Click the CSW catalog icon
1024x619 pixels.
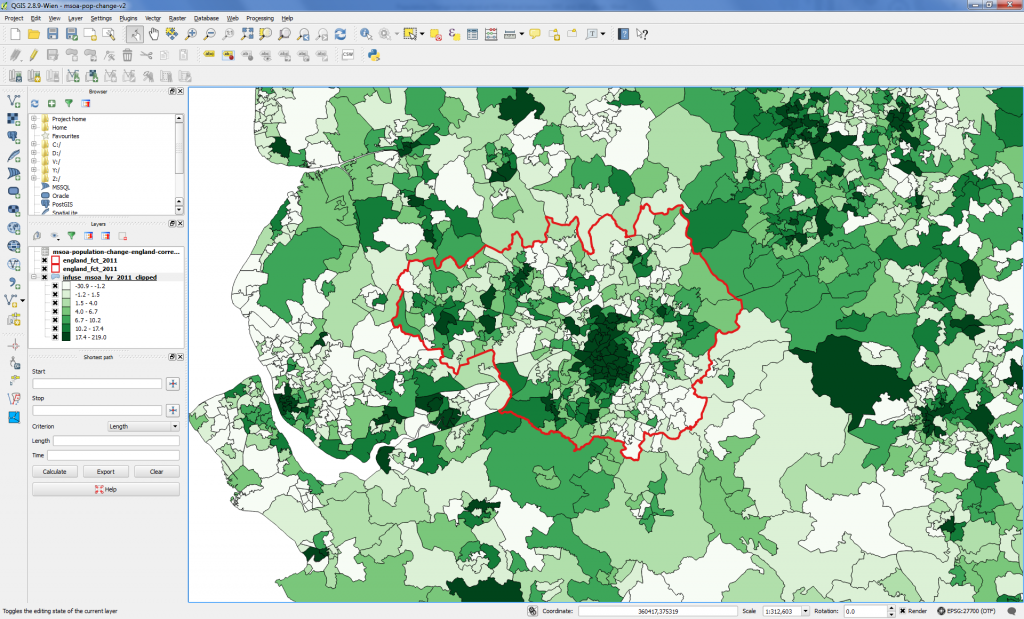[347, 56]
